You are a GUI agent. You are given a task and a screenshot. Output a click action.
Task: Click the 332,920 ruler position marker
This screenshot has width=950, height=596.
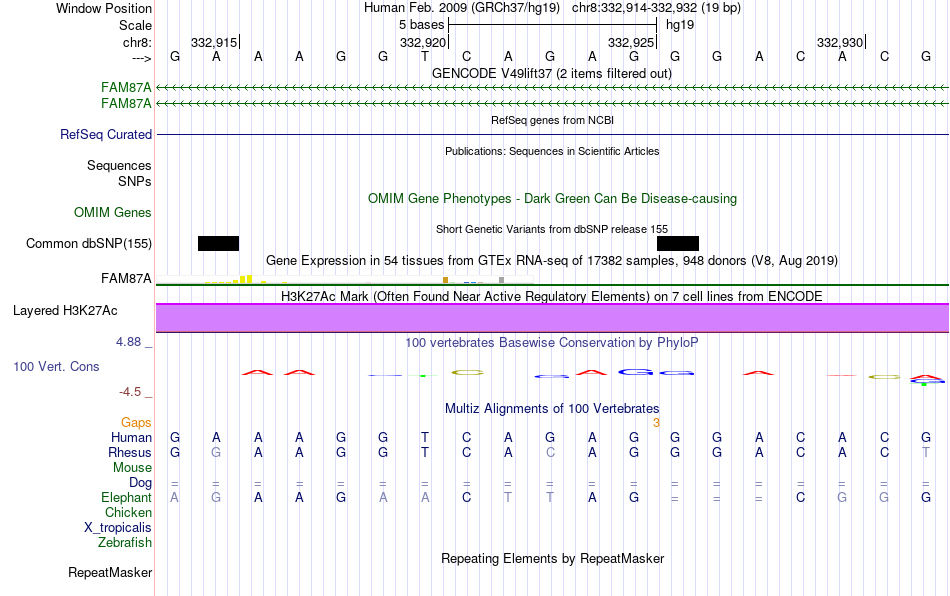(x=423, y=42)
